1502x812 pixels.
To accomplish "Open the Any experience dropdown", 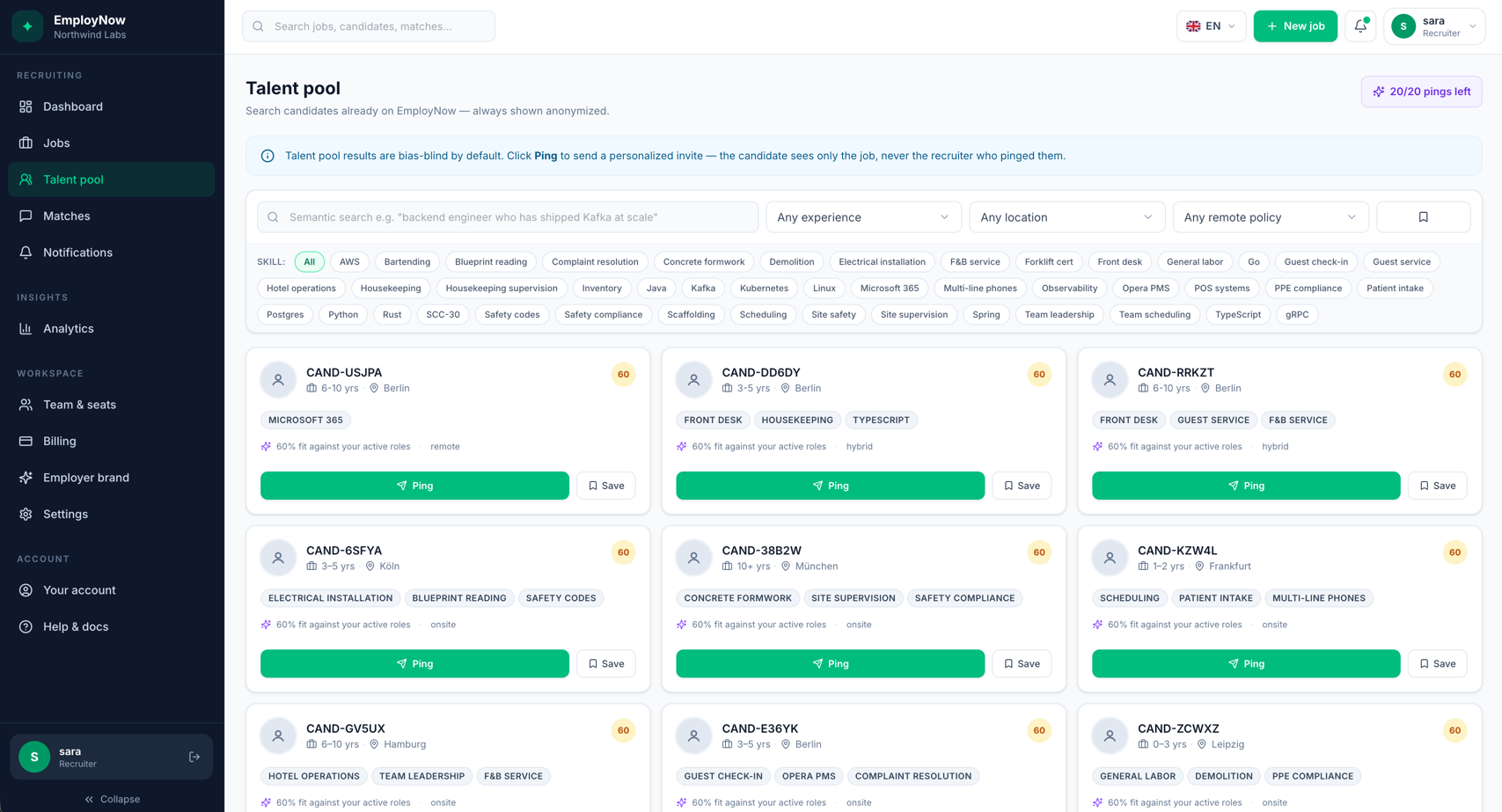I will [863, 217].
